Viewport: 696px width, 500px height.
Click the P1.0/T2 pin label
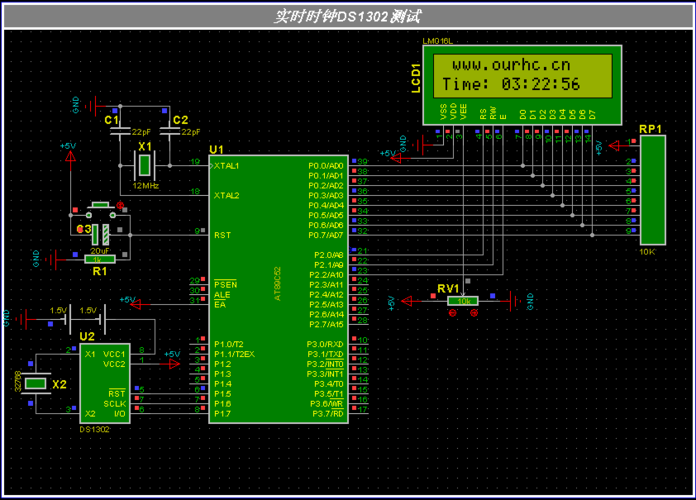click(229, 344)
